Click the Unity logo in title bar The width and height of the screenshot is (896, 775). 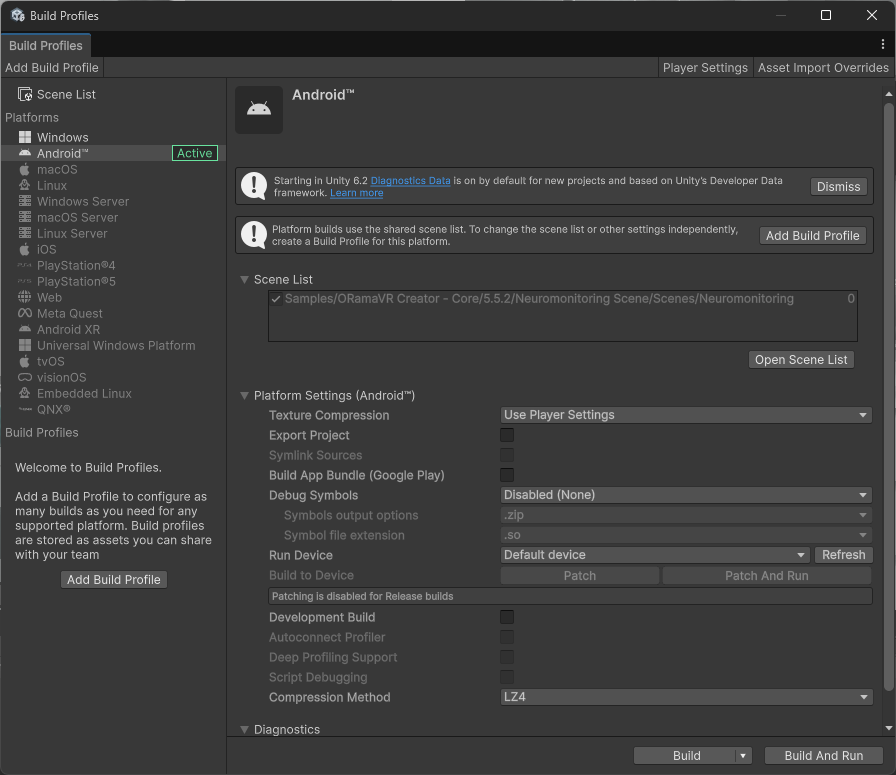tap(18, 15)
